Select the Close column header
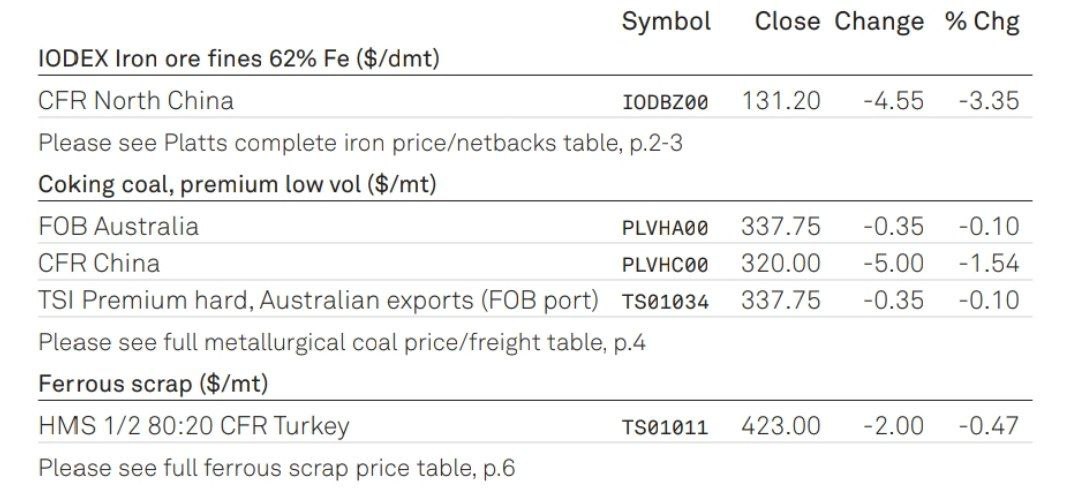1080x504 pixels. tap(787, 21)
